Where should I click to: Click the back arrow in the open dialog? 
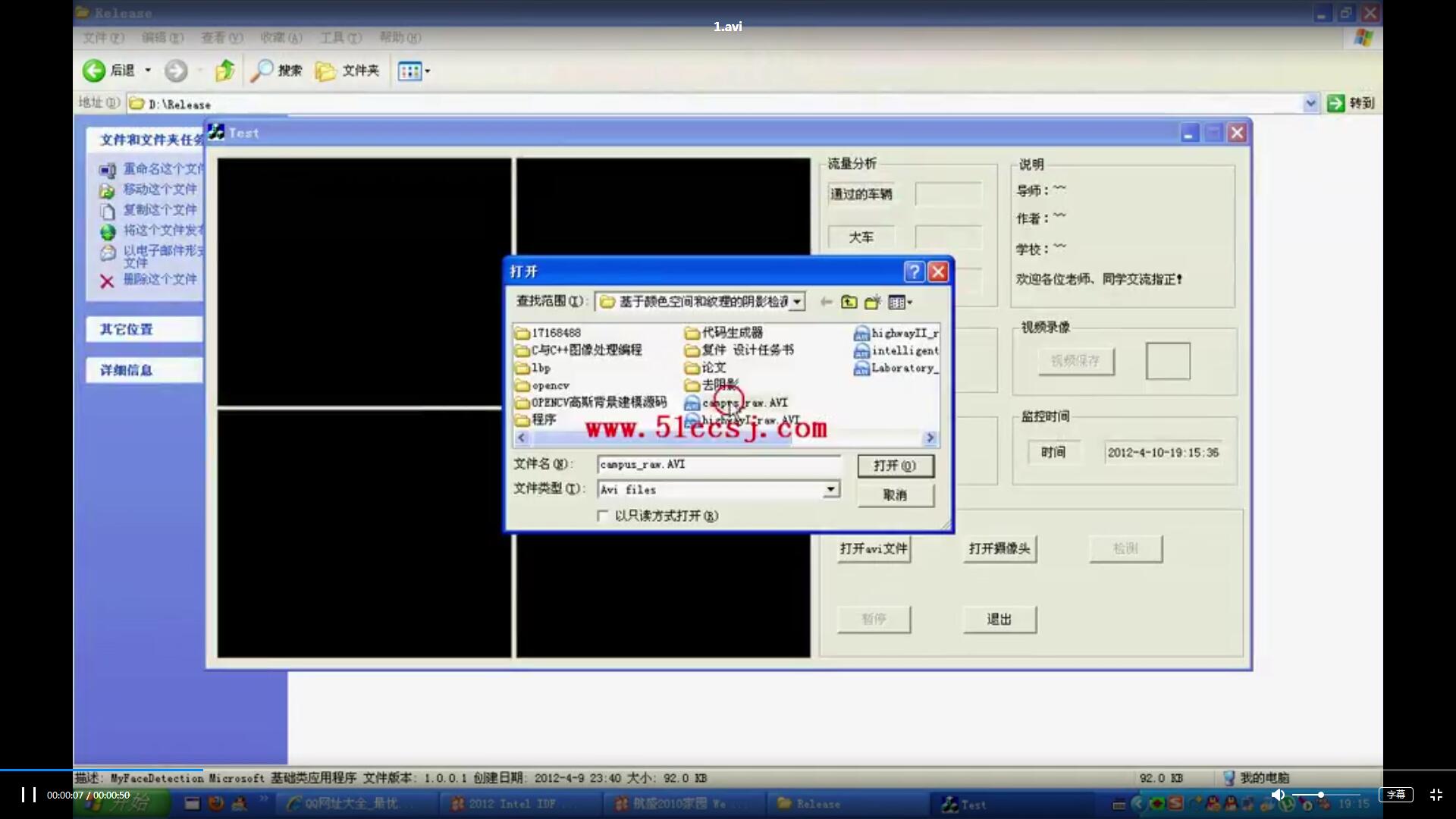coord(826,302)
